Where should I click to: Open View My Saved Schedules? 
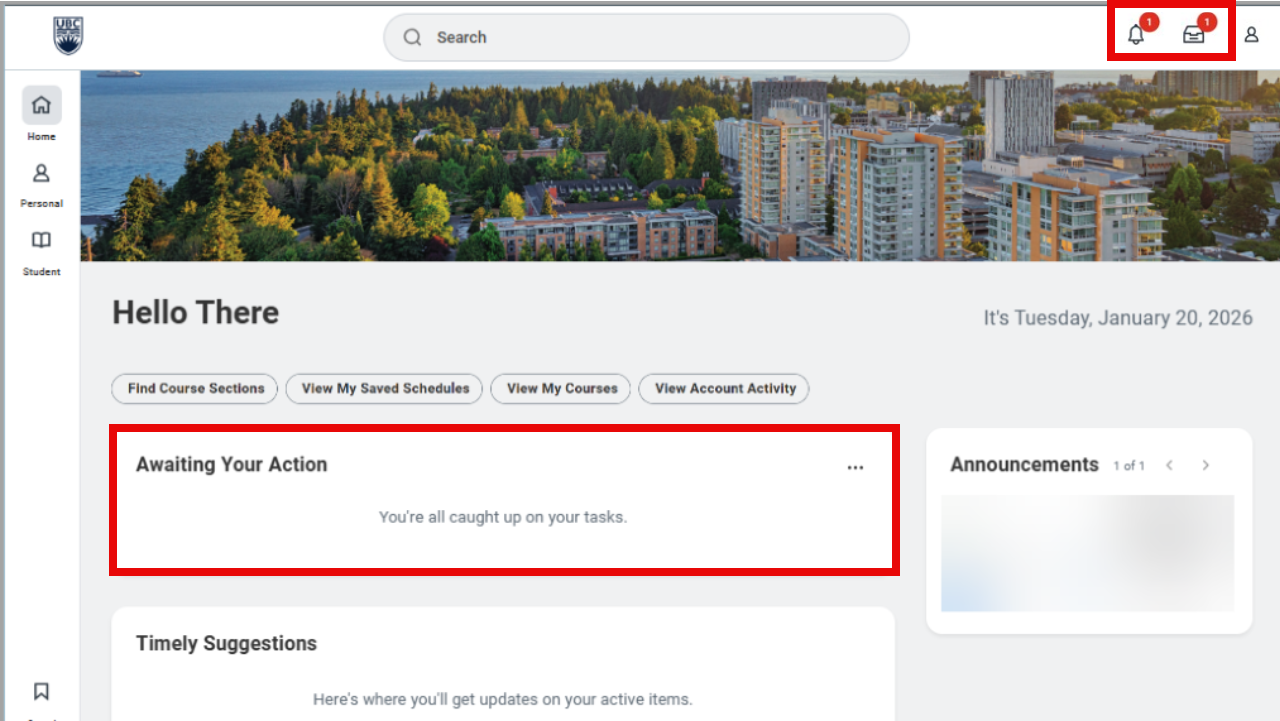pyautogui.click(x=383, y=388)
